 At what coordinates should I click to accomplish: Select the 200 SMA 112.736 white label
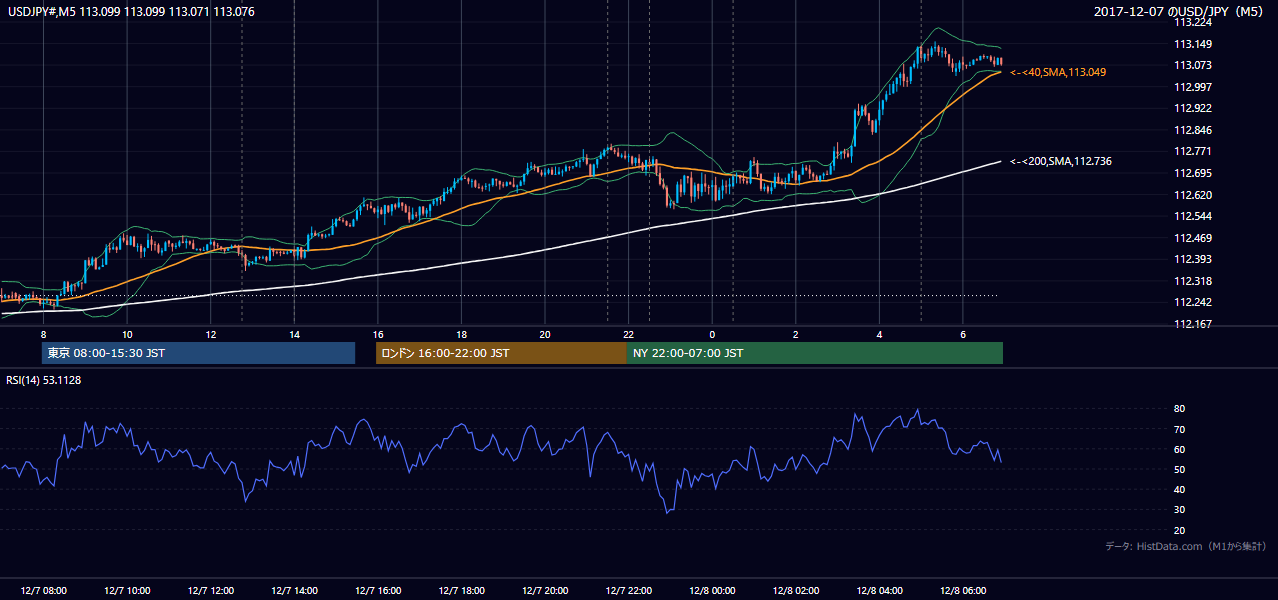[x=1061, y=161]
